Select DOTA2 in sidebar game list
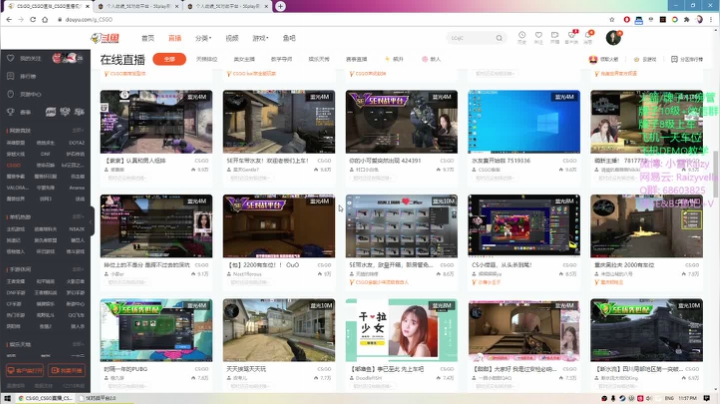Viewport: 720px width, 404px height. coord(77,143)
